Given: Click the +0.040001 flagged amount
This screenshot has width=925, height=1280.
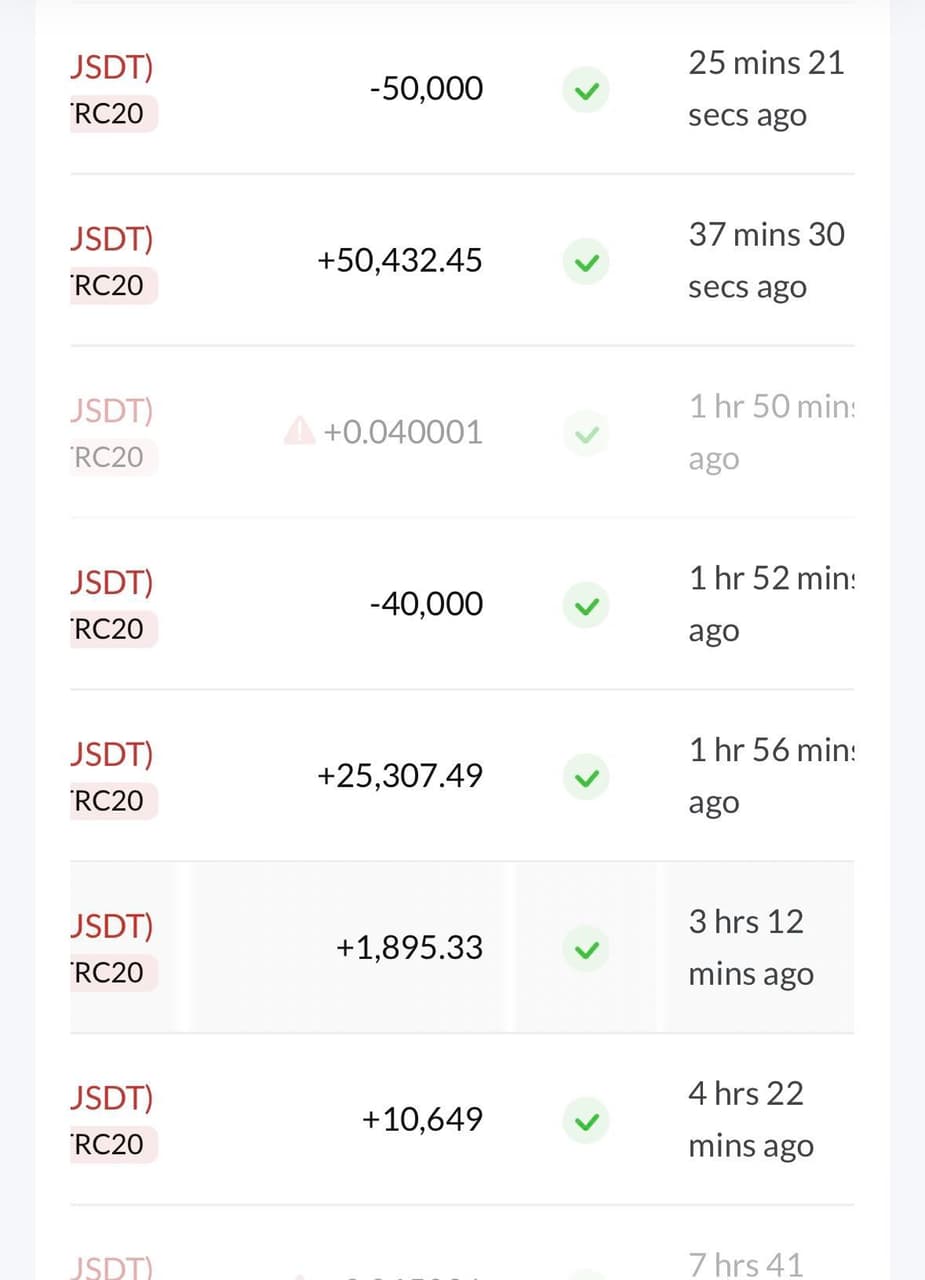Looking at the screenshot, I should (402, 433).
